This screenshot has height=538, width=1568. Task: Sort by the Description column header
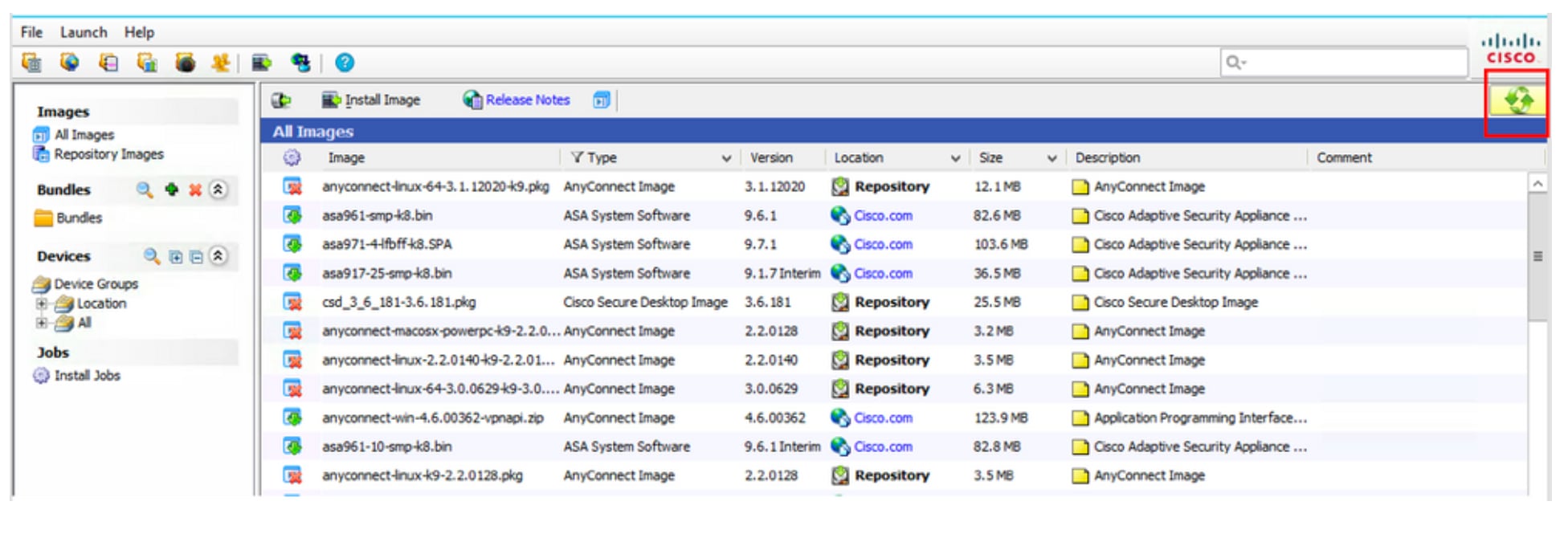click(x=1107, y=158)
